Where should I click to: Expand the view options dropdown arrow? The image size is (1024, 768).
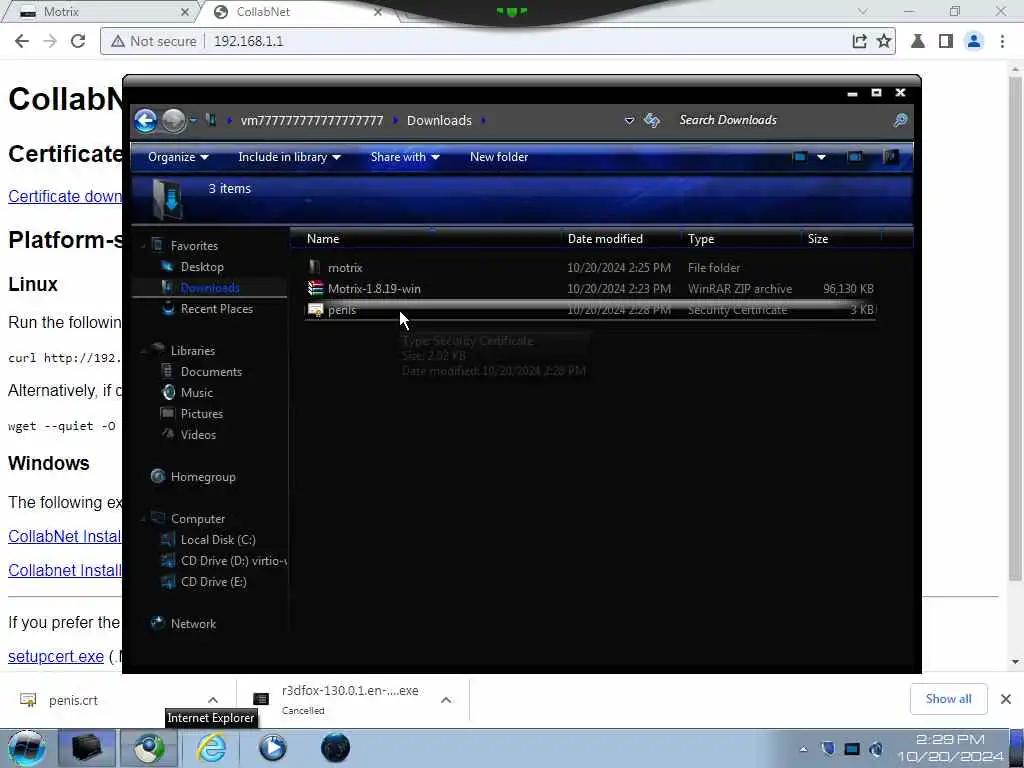point(822,157)
